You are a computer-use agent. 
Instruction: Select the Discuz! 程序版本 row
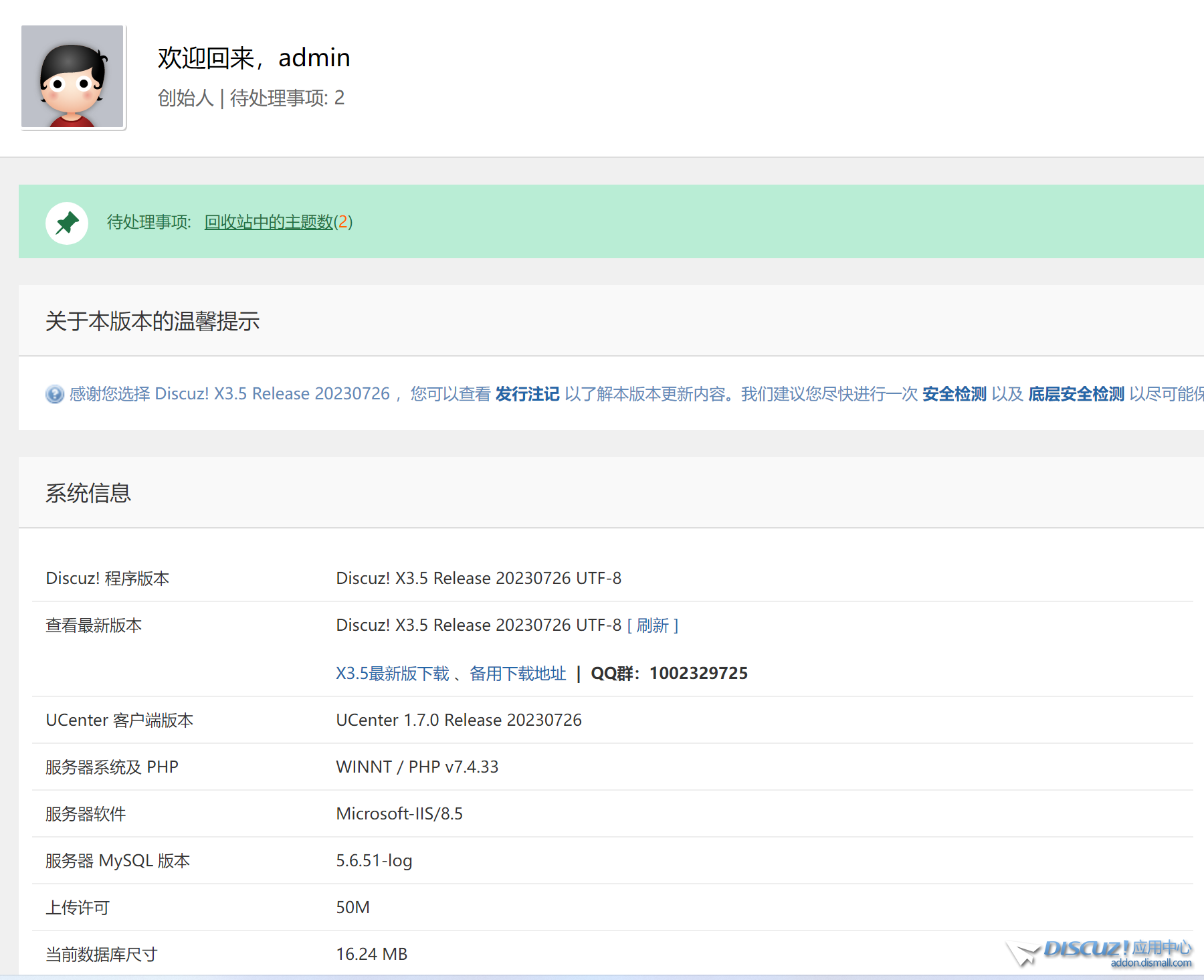pyautogui.click(x=108, y=578)
